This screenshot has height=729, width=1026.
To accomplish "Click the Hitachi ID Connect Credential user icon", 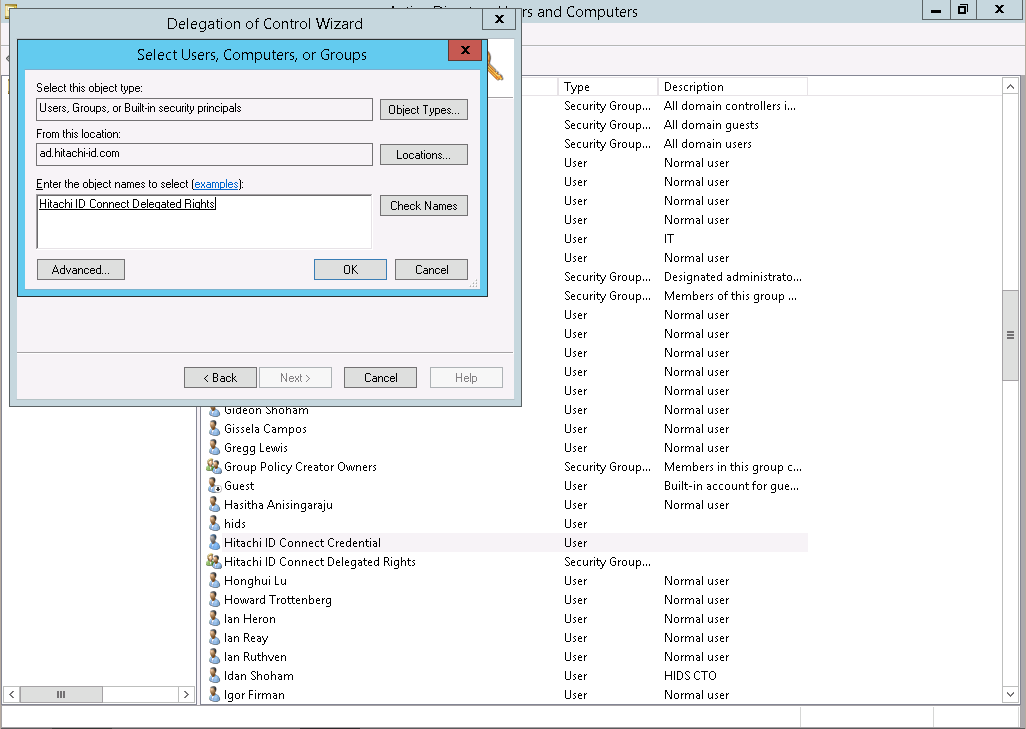I will 214,543.
